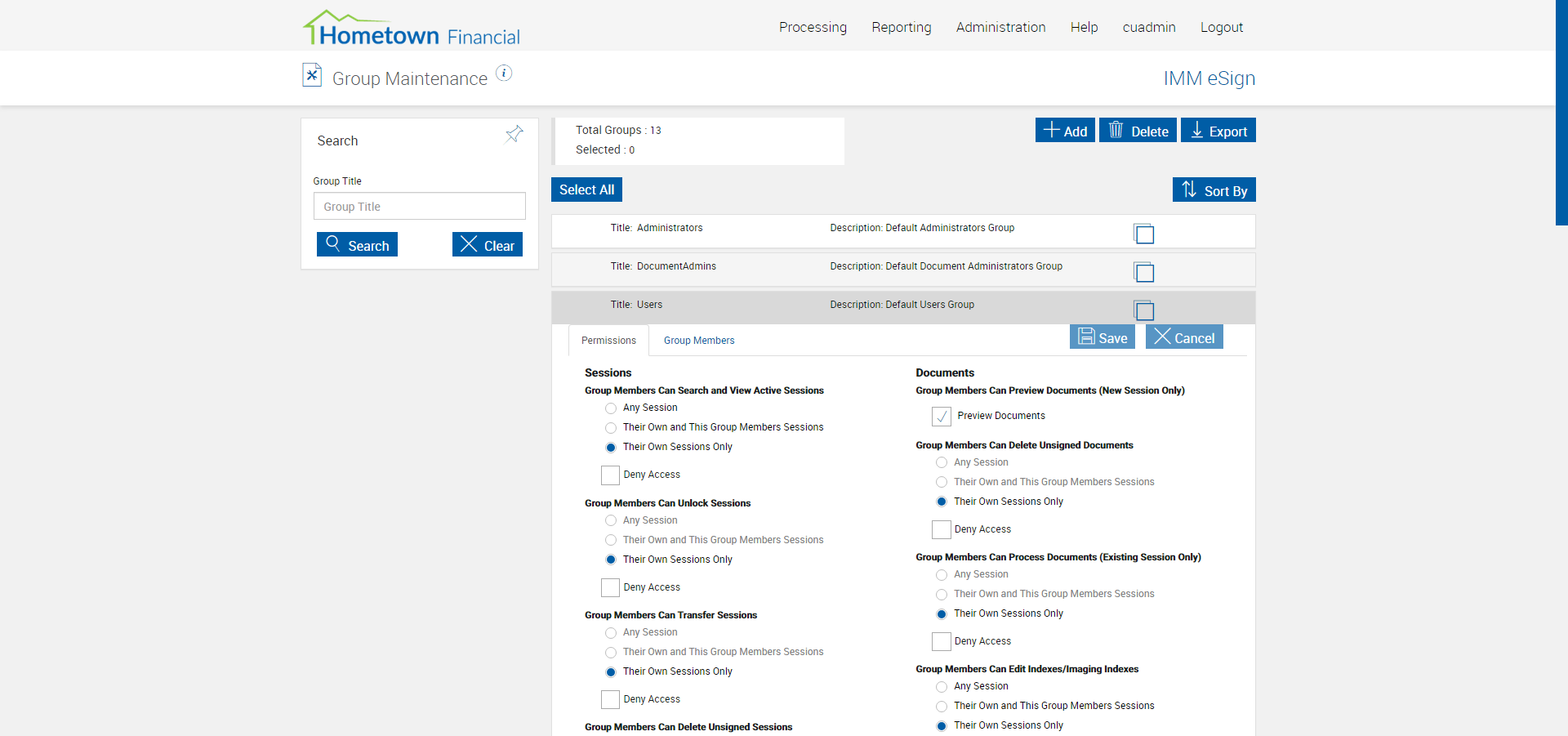1568x736 pixels.
Task: Click the Group Title input field
Action: pyautogui.click(x=419, y=207)
